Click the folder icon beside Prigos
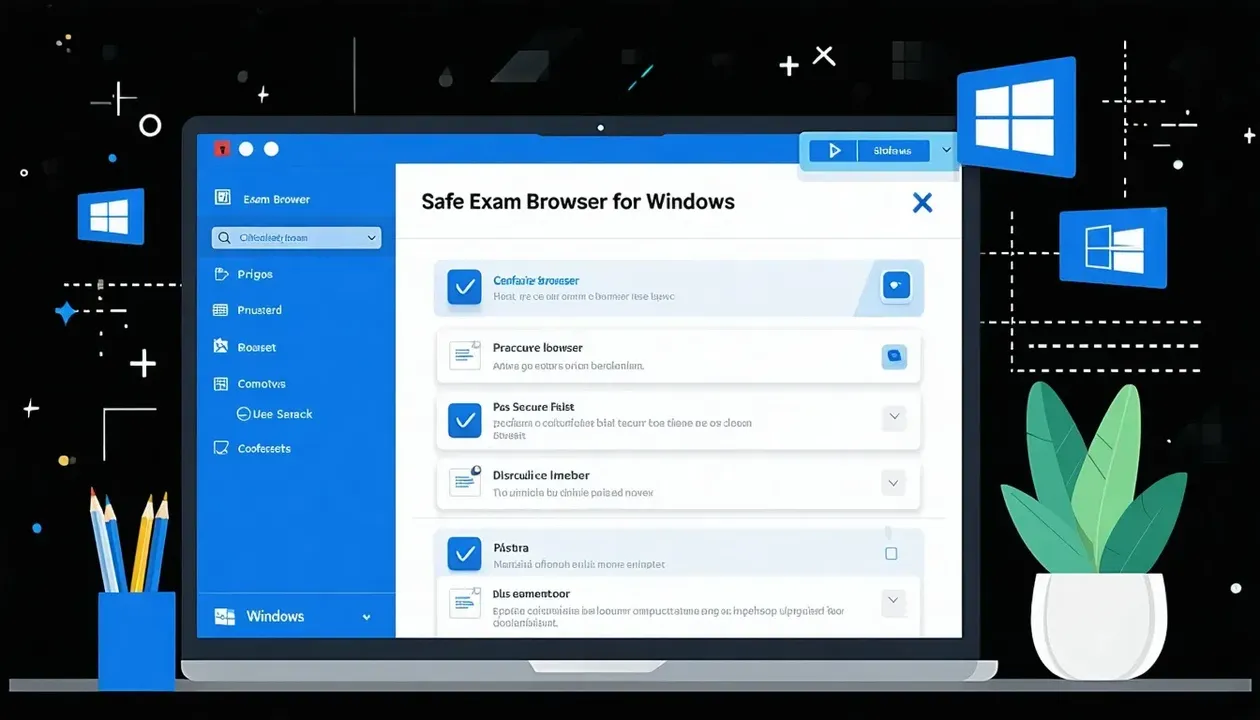 coord(221,274)
